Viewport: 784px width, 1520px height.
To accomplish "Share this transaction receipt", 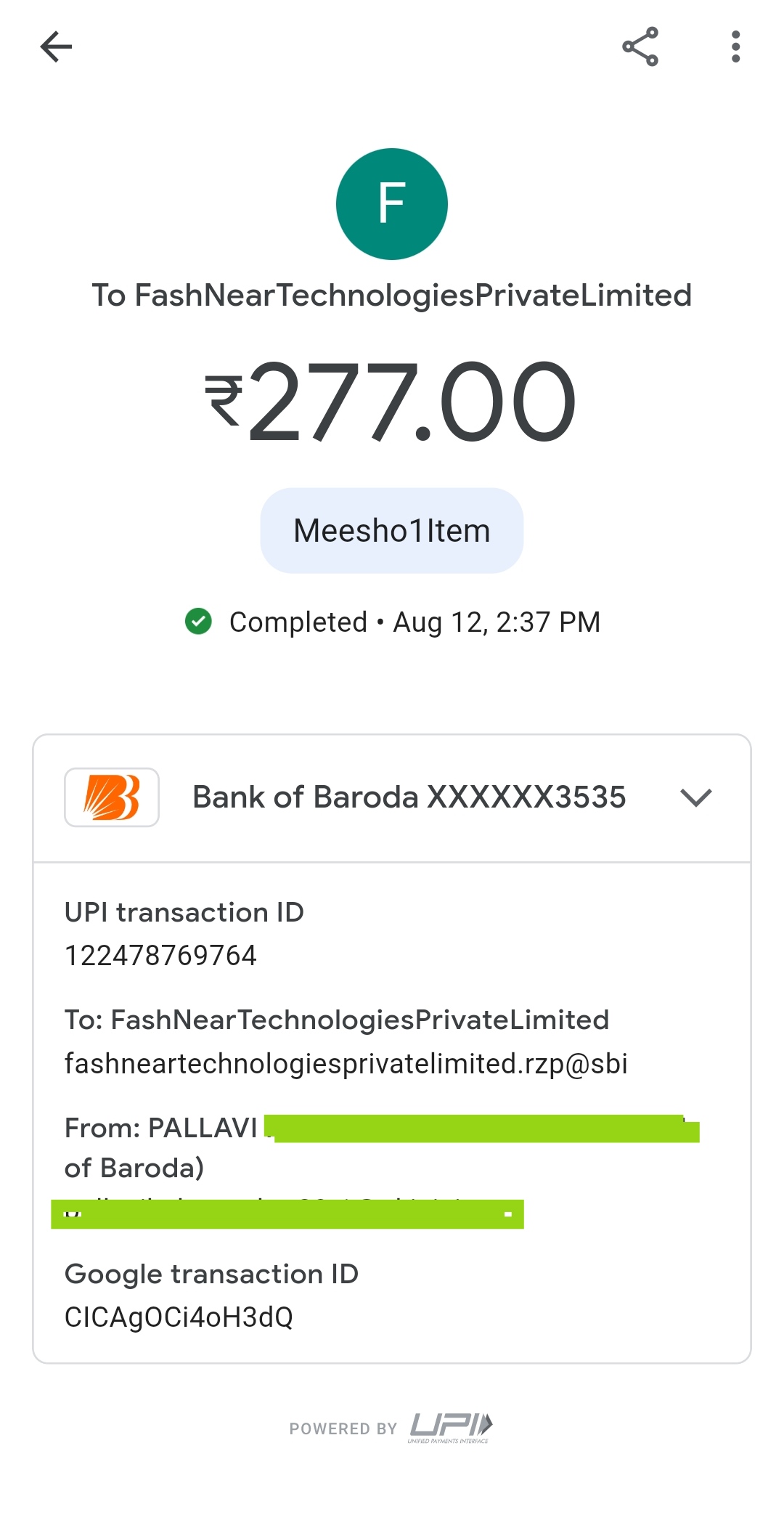I will coord(640,47).
